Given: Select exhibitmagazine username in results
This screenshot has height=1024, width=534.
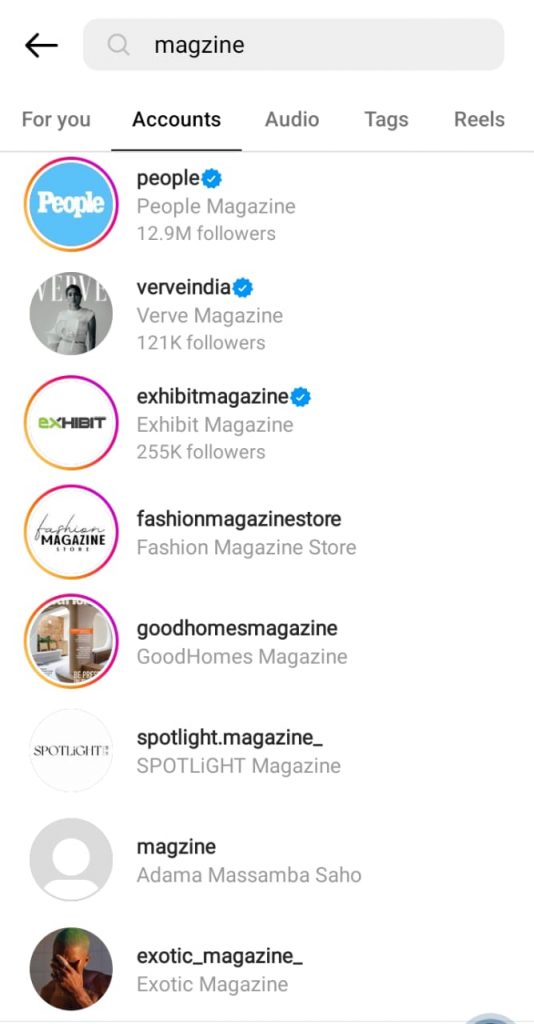Looking at the screenshot, I should [x=212, y=396].
